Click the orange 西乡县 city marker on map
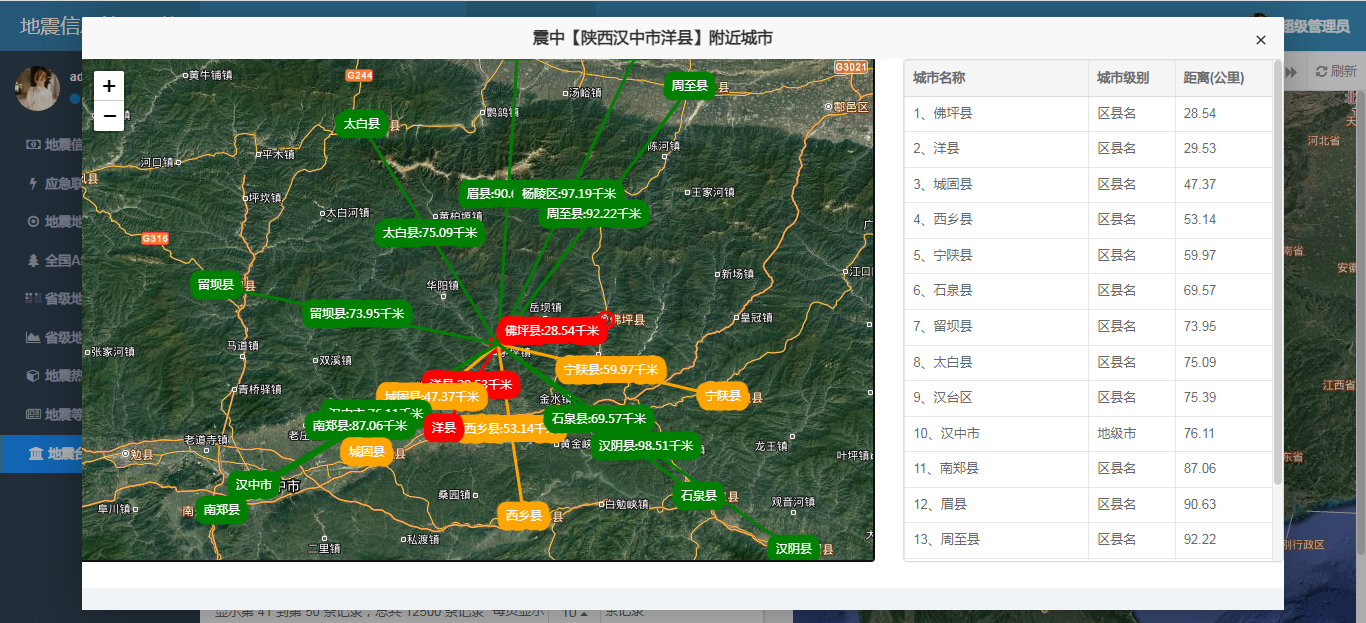The image size is (1366, 623). (524, 516)
